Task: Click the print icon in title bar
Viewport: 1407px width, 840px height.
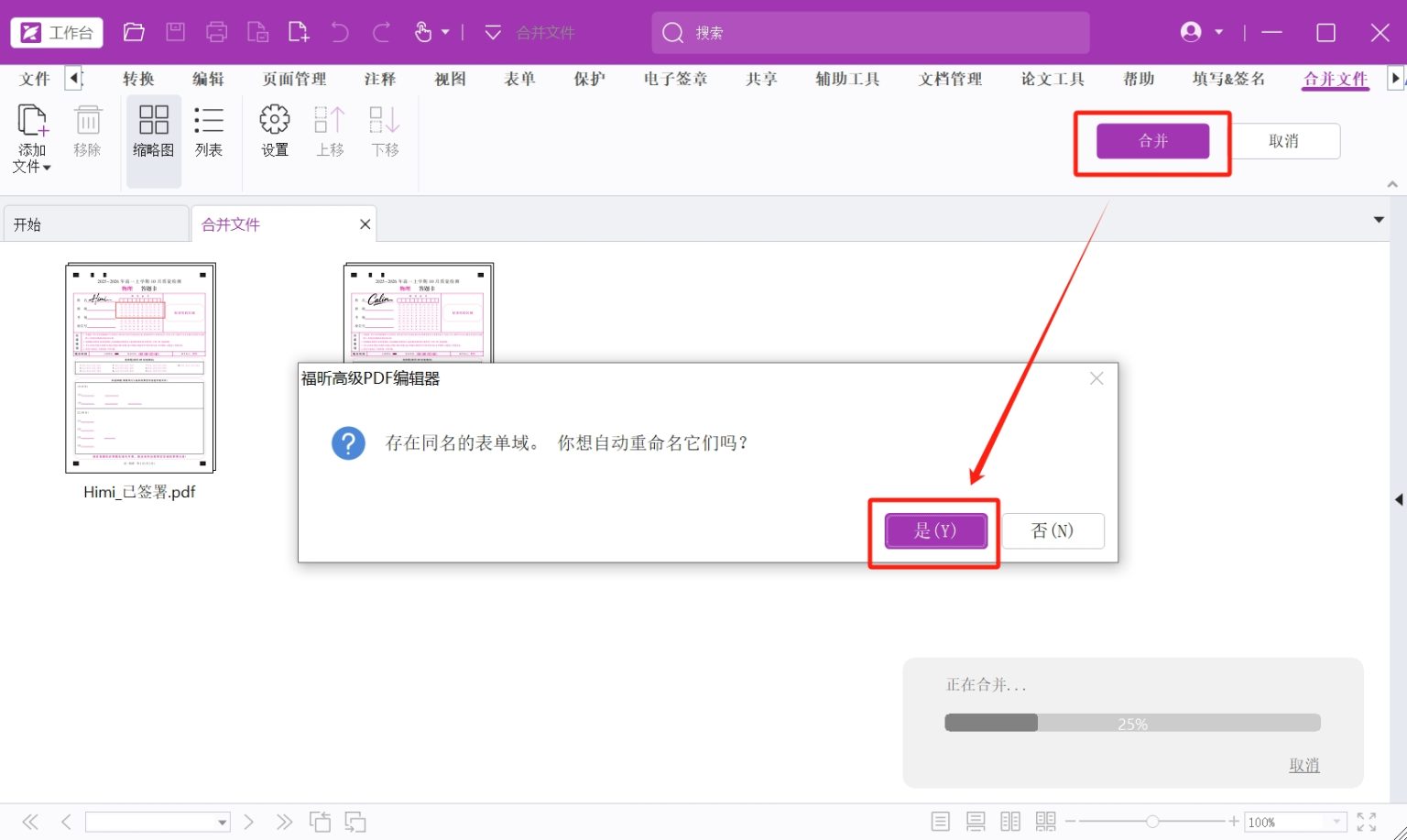Action: (x=217, y=33)
